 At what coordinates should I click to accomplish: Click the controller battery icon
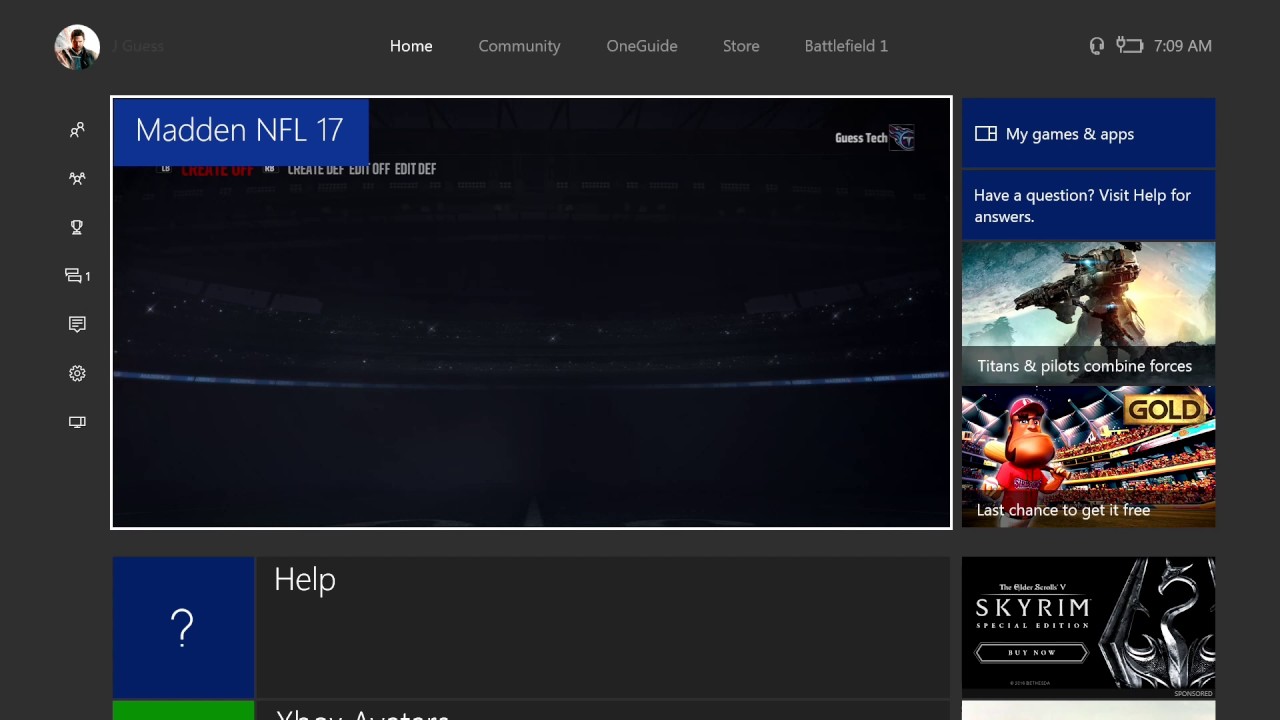point(1129,45)
